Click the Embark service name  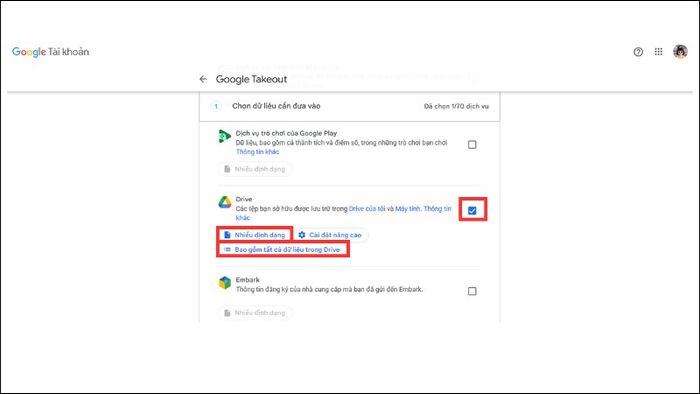[x=247, y=280]
